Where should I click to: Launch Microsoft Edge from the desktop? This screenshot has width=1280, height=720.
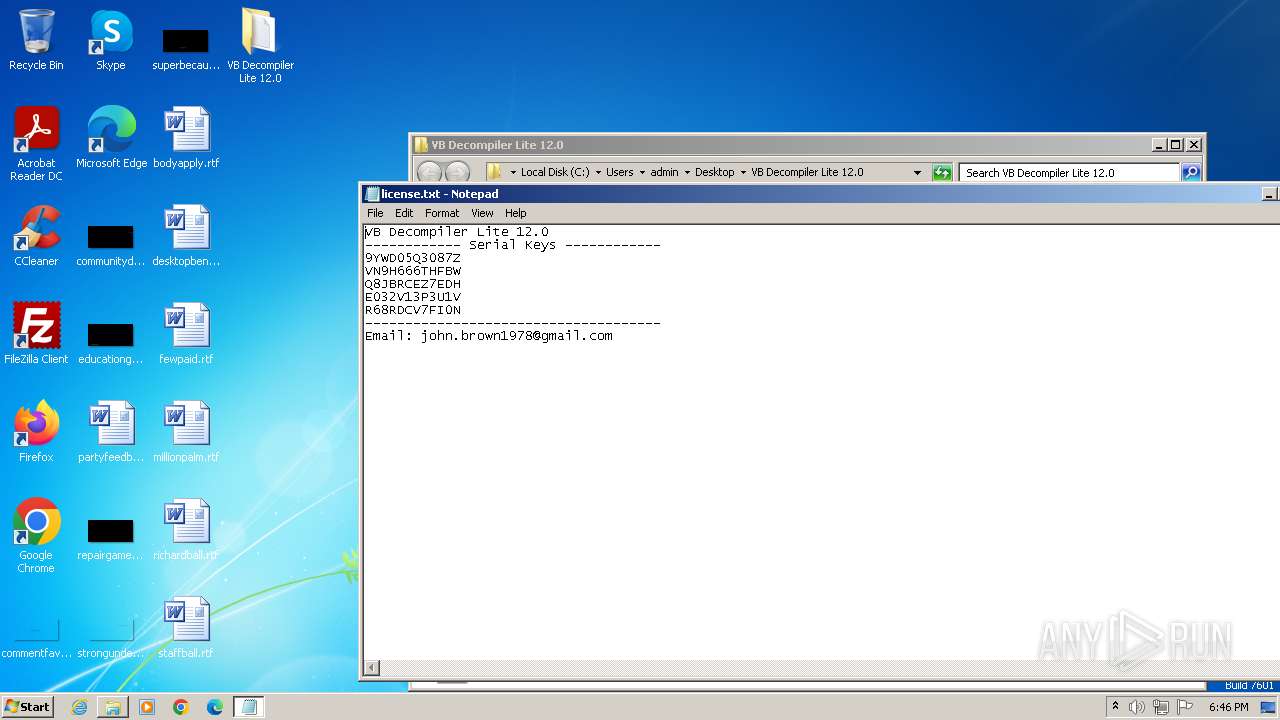(x=111, y=138)
